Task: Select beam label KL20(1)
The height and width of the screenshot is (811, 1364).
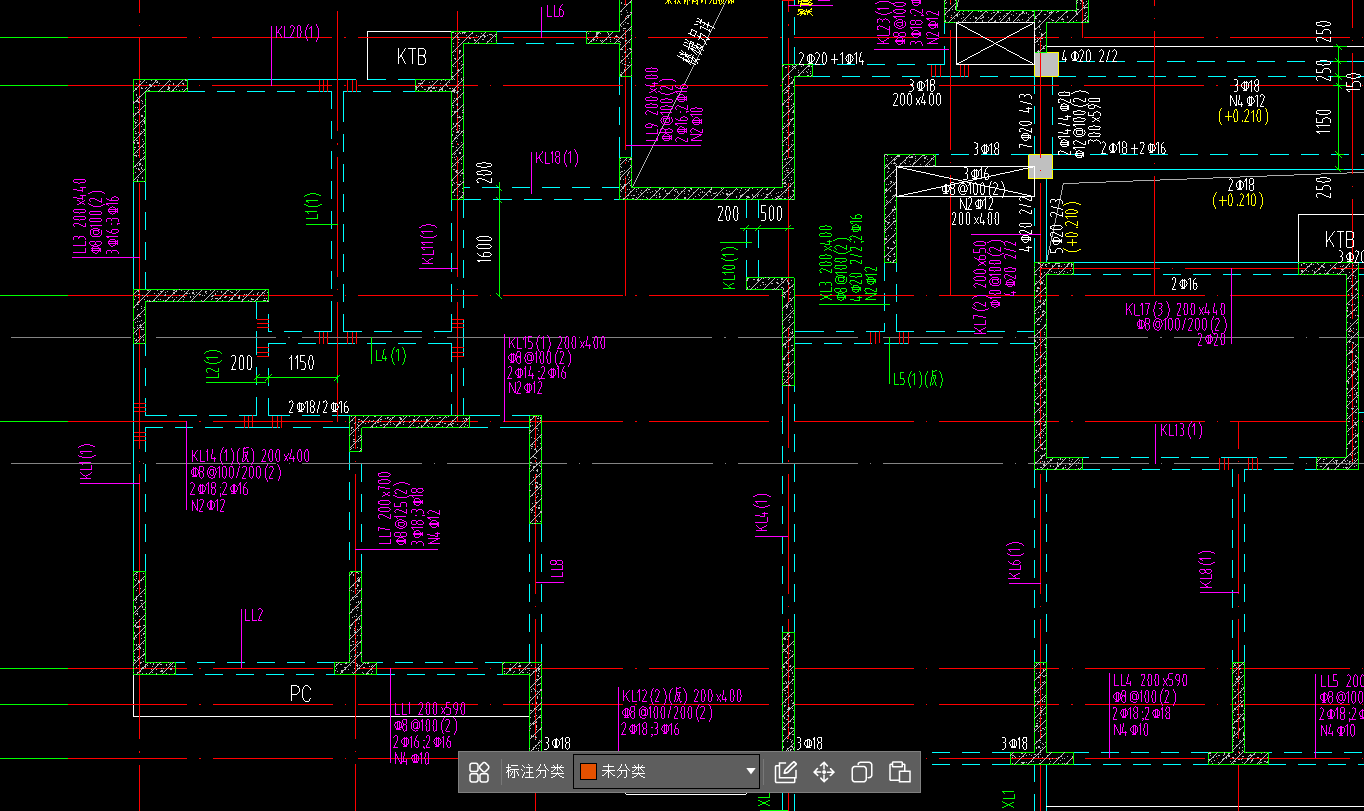Action: coord(297,33)
